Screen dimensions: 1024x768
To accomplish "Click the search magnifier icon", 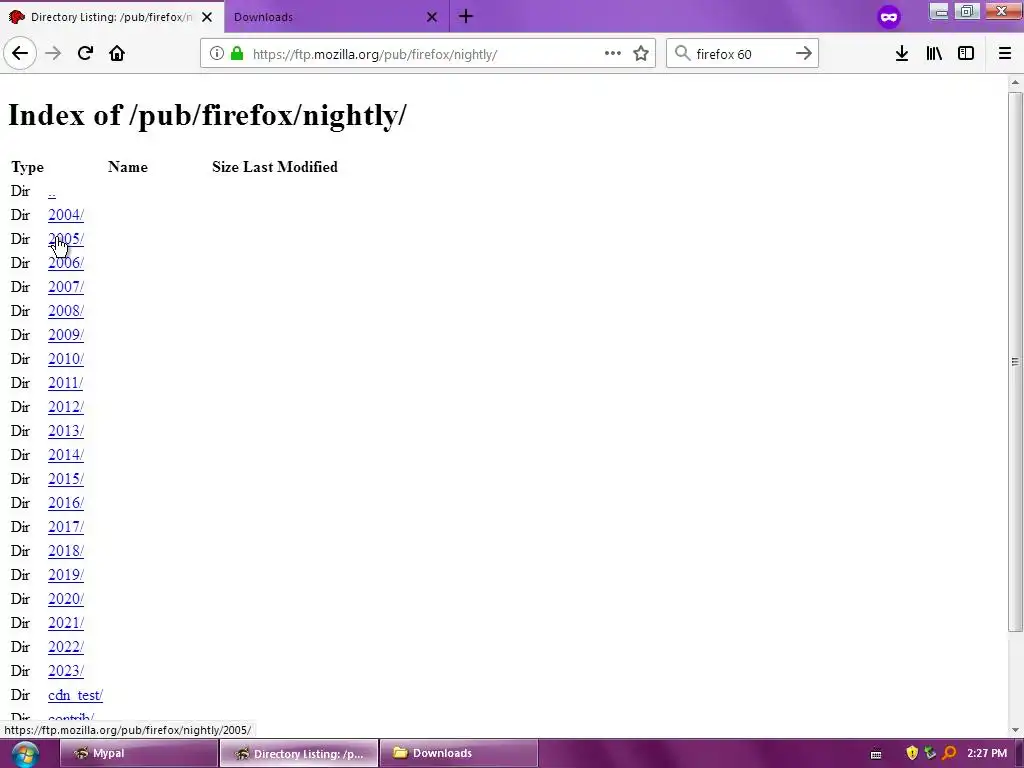I will tap(682, 54).
